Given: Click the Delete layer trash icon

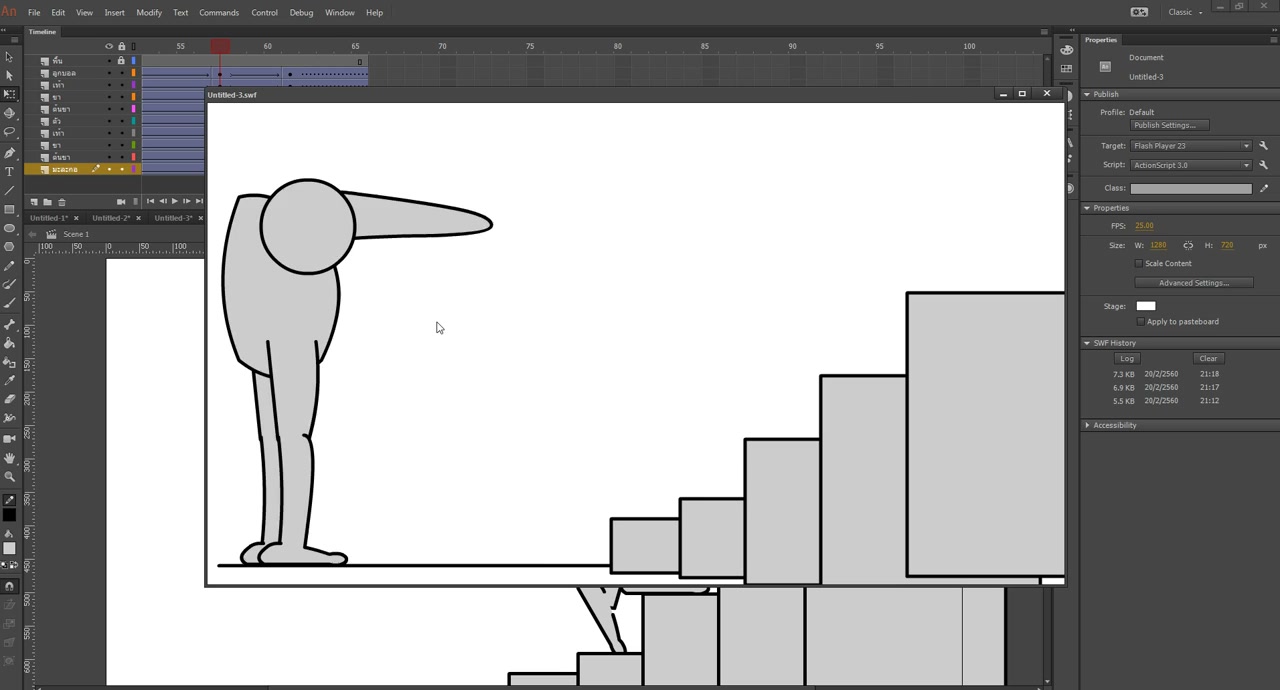Looking at the screenshot, I should [x=61, y=202].
